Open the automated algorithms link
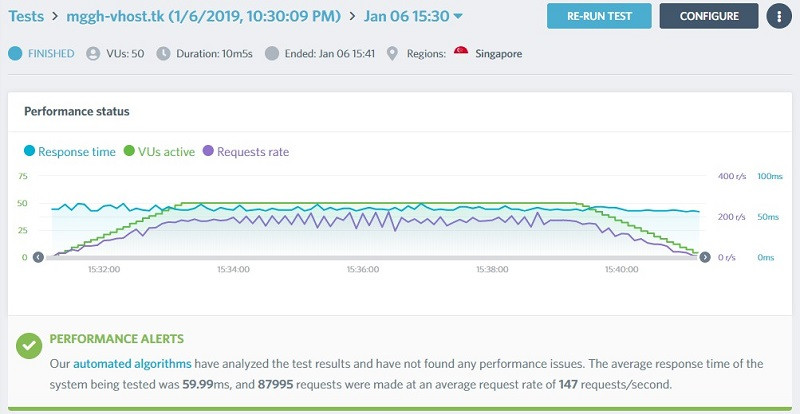800x414 pixels. (133, 364)
